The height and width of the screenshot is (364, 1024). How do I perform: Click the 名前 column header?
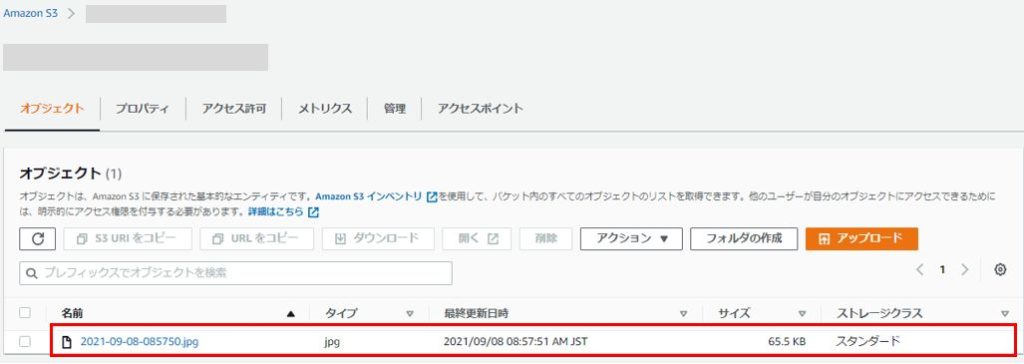pyautogui.click(x=72, y=314)
